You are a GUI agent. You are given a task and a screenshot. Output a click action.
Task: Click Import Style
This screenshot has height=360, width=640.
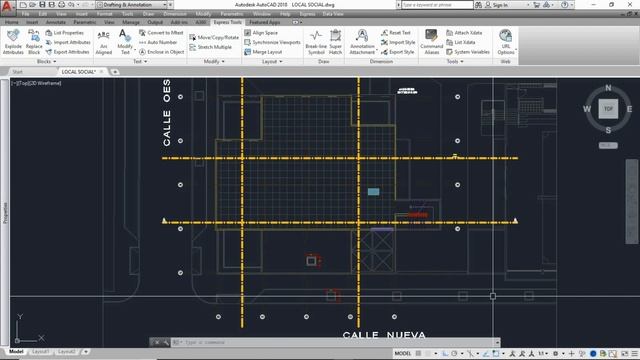click(398, 42)
